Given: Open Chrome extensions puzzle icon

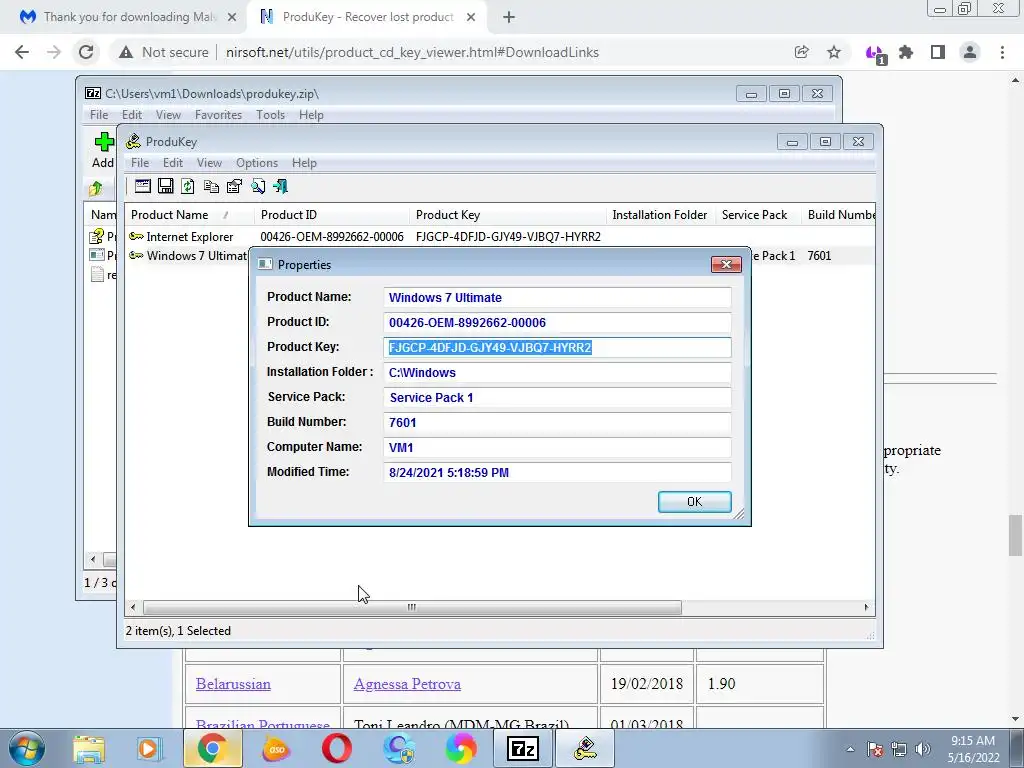Looking at the screenshot, I should 906,52.
